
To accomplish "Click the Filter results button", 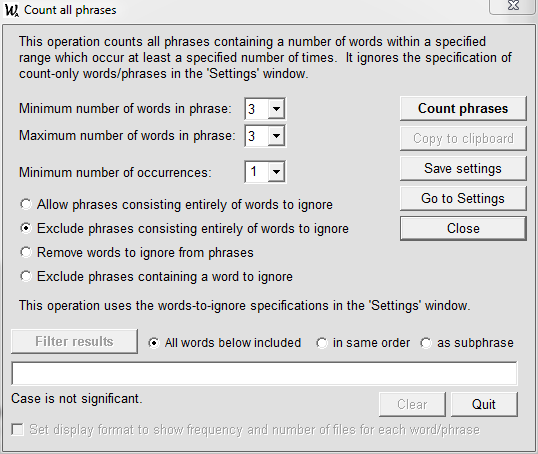I will 74,341.
